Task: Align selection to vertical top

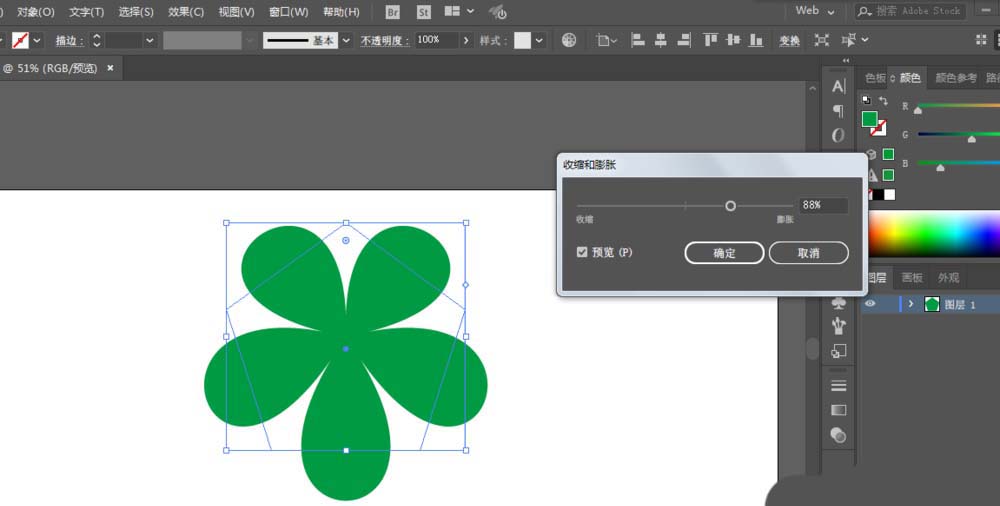Action: (x=710, y=40)
